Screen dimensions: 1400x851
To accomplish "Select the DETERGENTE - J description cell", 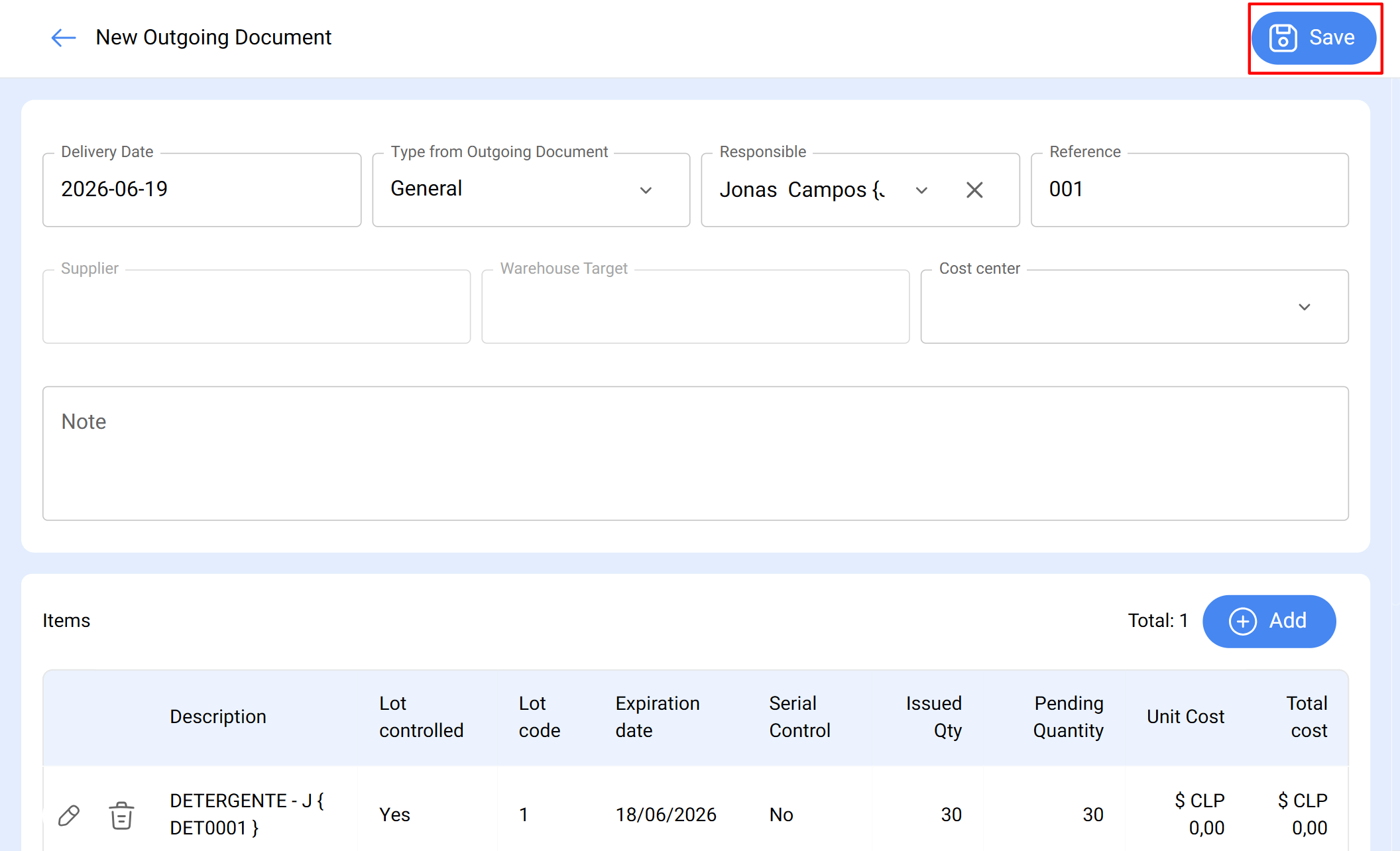I will (x=247, y=815).
